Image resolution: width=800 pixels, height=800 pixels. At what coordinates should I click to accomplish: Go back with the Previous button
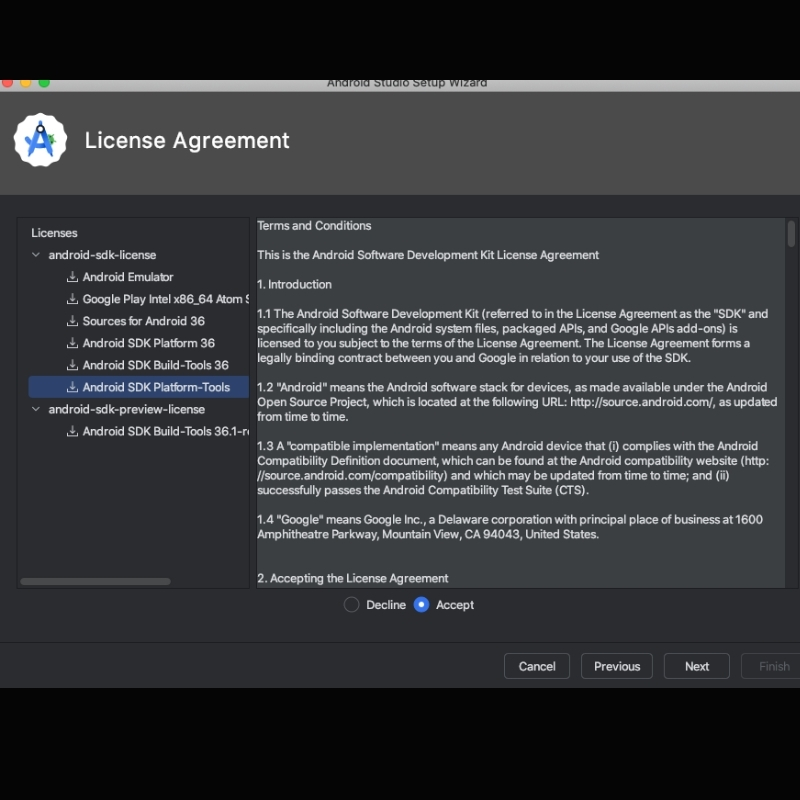[x=617, y=666]
